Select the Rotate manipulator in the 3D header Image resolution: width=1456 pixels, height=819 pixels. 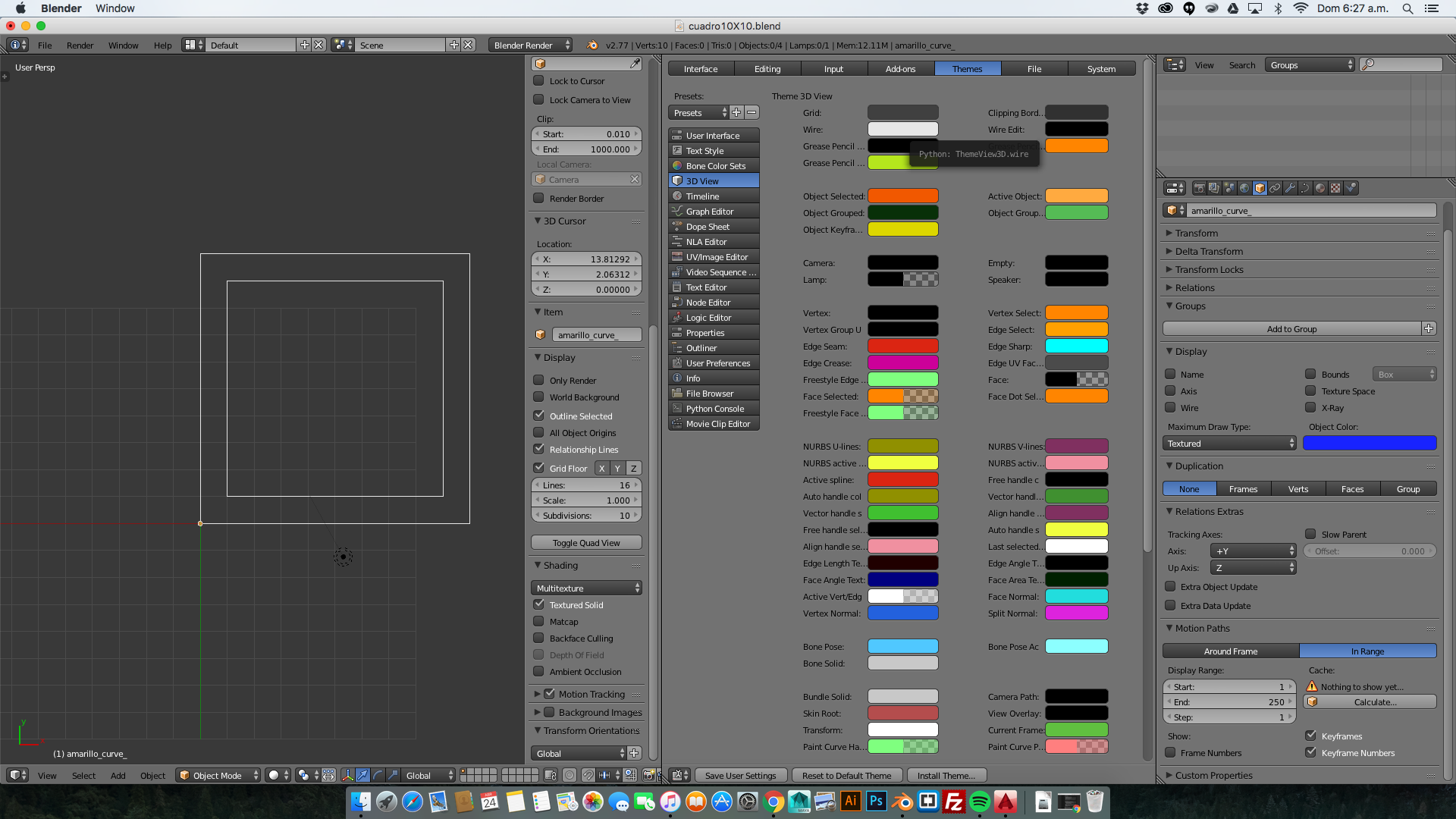pos(378,775)
